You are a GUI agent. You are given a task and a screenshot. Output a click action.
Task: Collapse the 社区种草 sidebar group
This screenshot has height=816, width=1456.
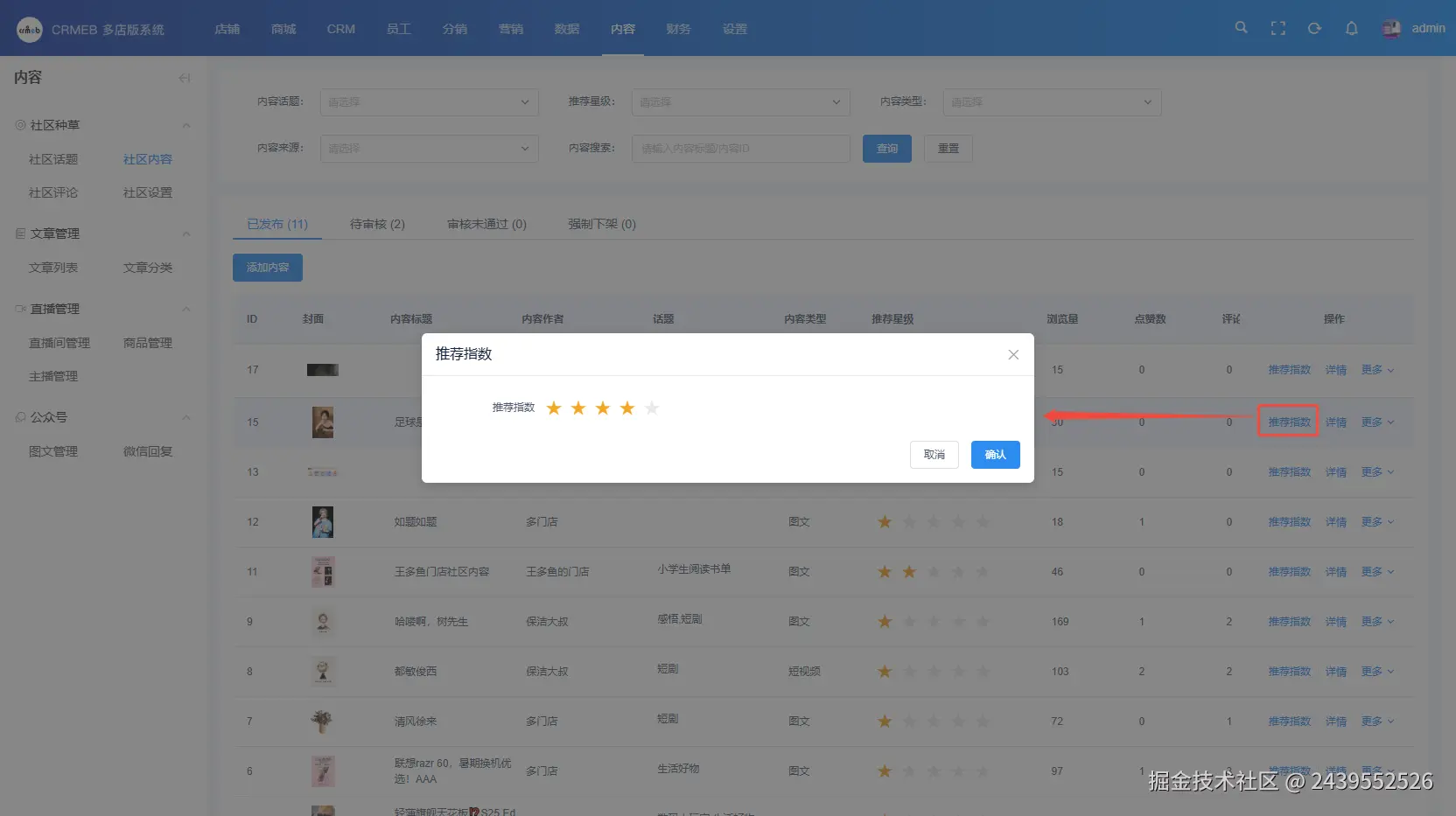pos(186,125)
